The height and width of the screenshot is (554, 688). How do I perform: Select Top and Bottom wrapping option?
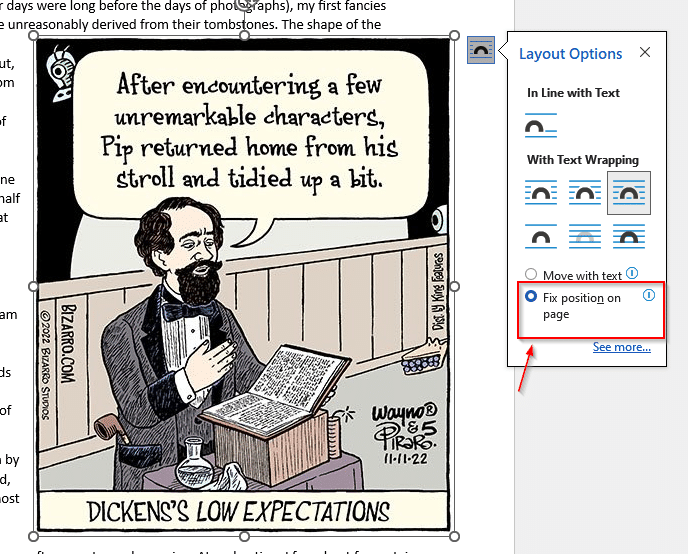541,237
